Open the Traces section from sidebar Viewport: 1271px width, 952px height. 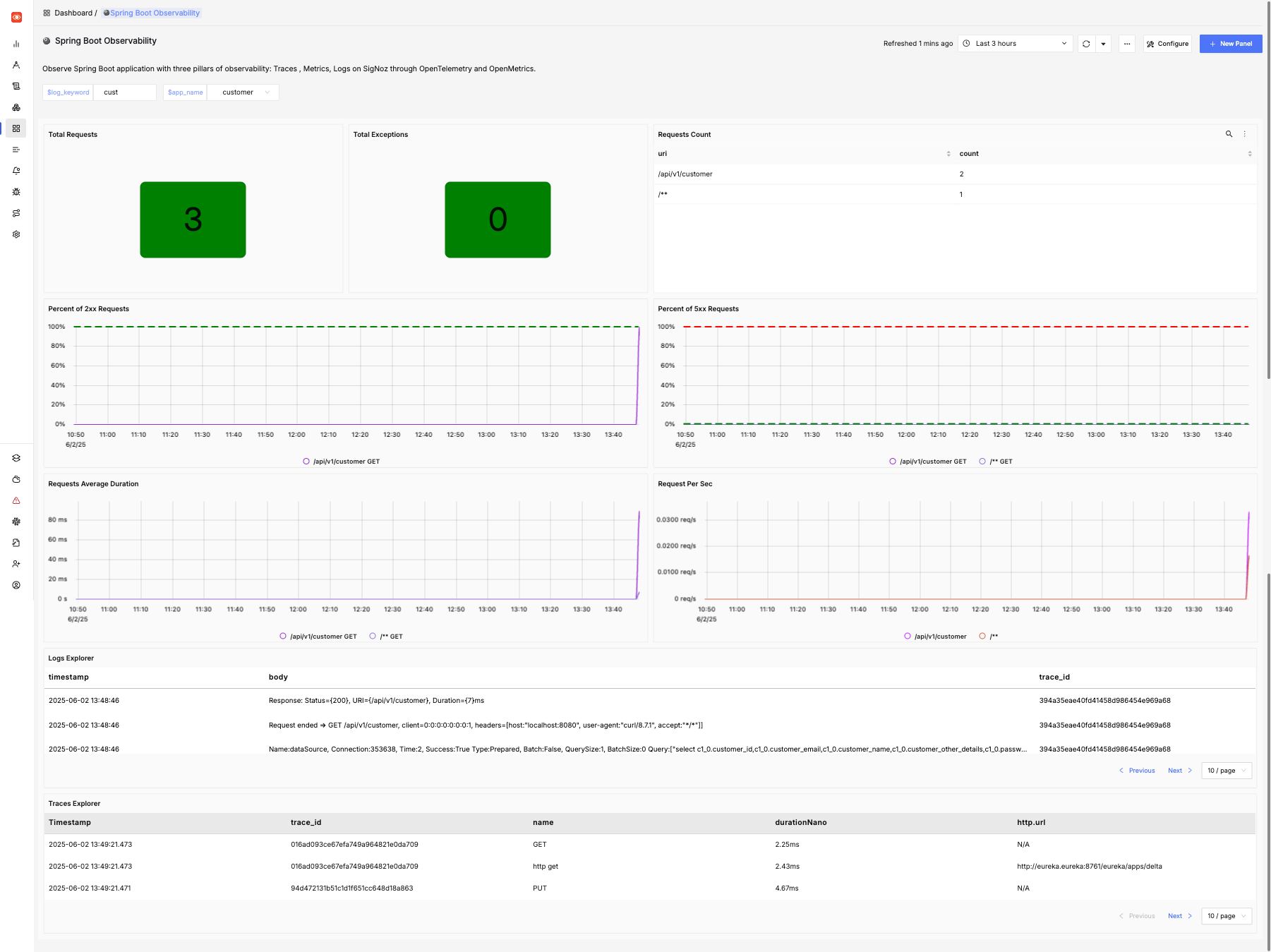(16, 65)
